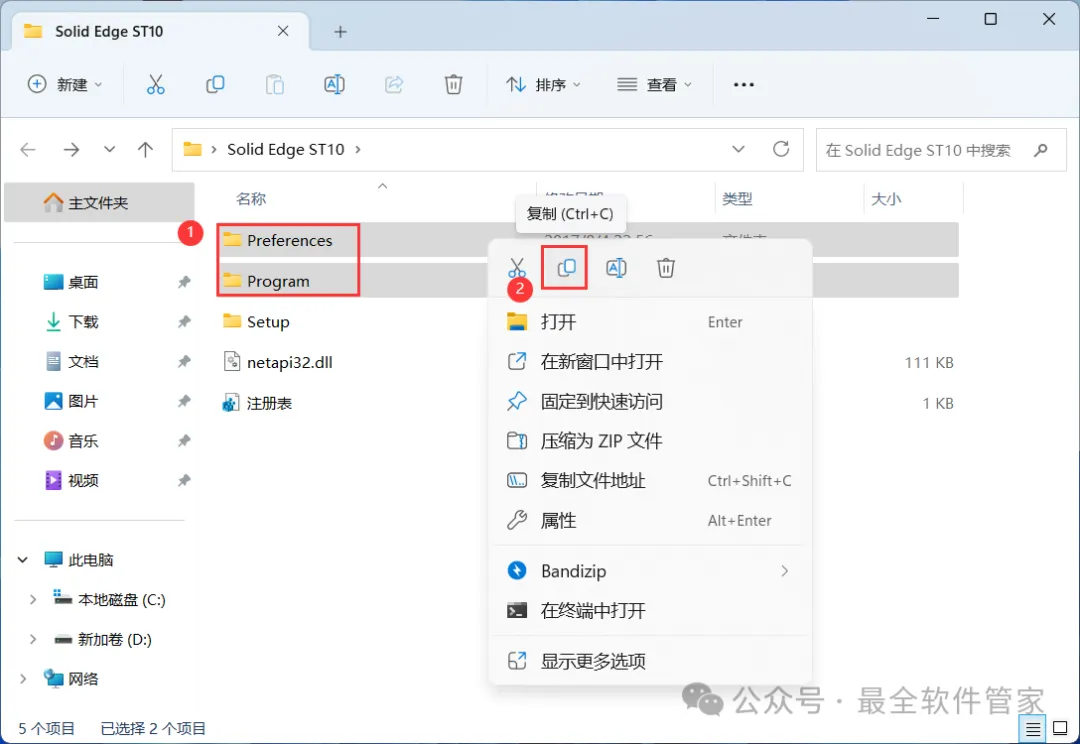The width and height of the screenshot is (1080, 744).
Task: Click the toolbar Rename icon
Action: click(x=334, y=85)
